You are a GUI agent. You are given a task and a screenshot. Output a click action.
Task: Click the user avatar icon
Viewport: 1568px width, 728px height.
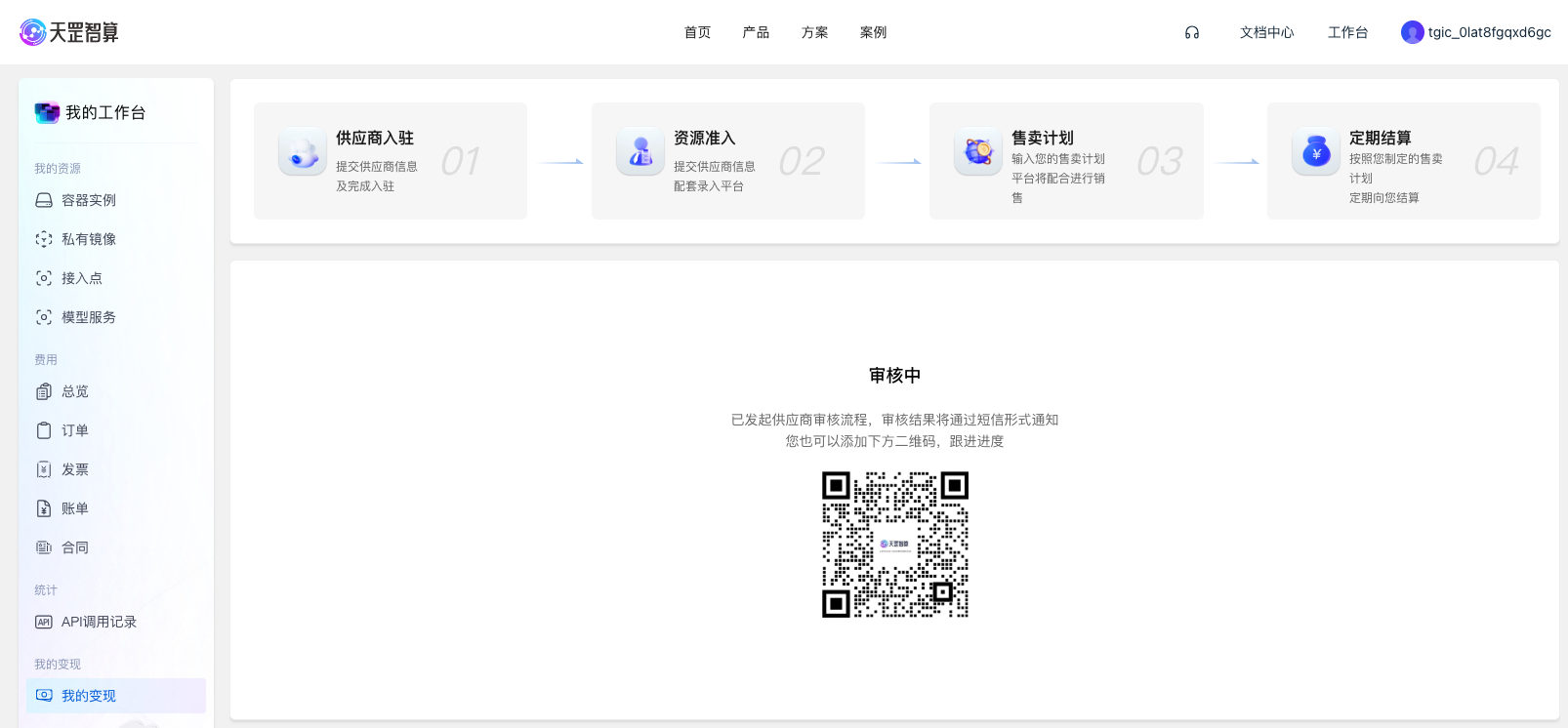[1412, 32]
